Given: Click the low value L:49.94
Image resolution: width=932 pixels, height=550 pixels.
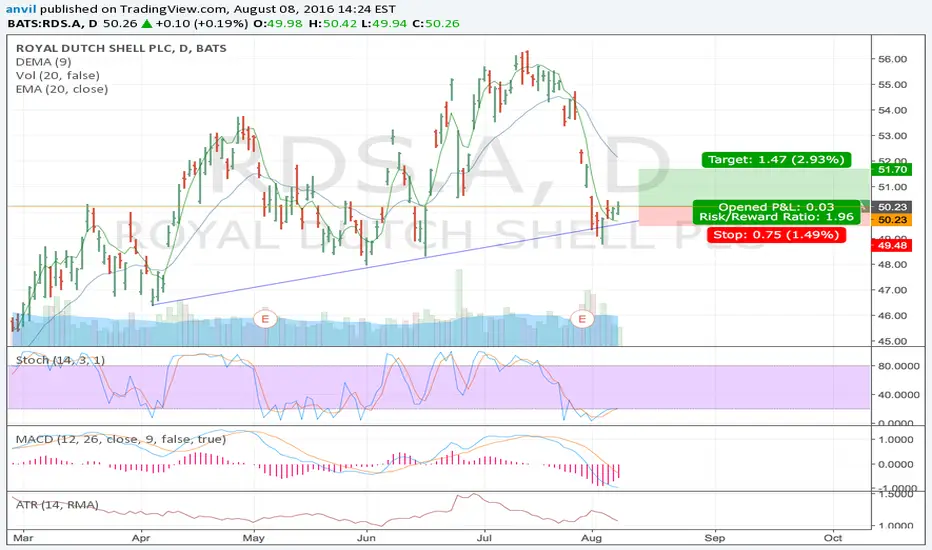Looking at the screenshot, I should [x=385, y=24].
